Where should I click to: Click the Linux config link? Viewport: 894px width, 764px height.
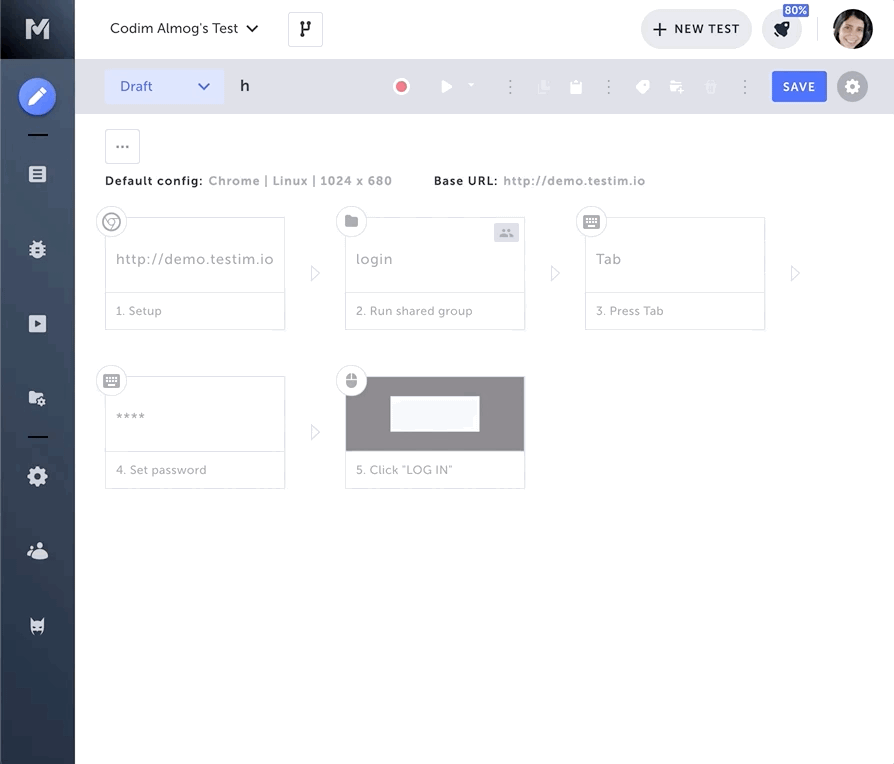[x=290, y=181]
